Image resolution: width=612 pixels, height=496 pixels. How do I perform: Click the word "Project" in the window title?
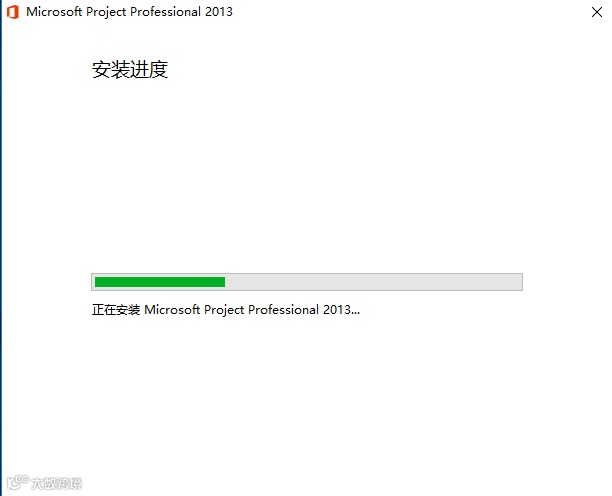106,12
